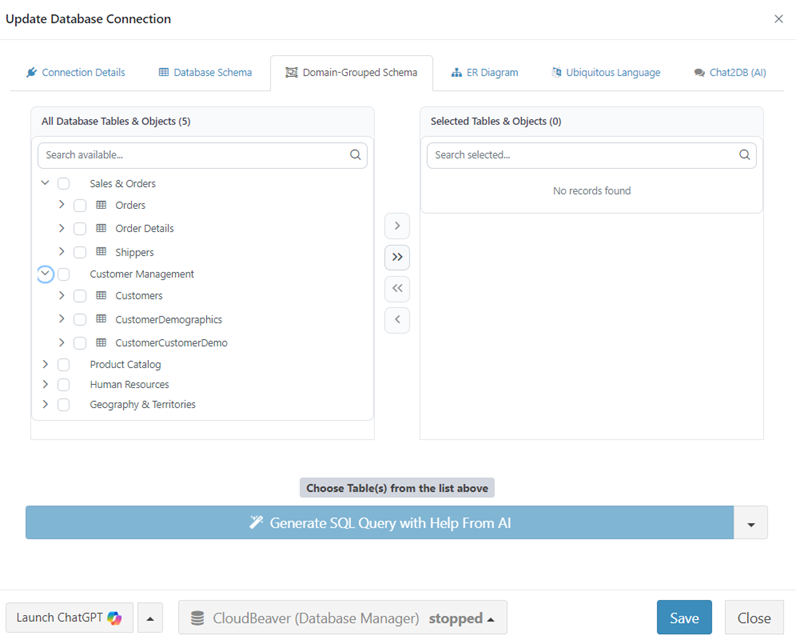Tick the Shippers table checkbox

80,252
